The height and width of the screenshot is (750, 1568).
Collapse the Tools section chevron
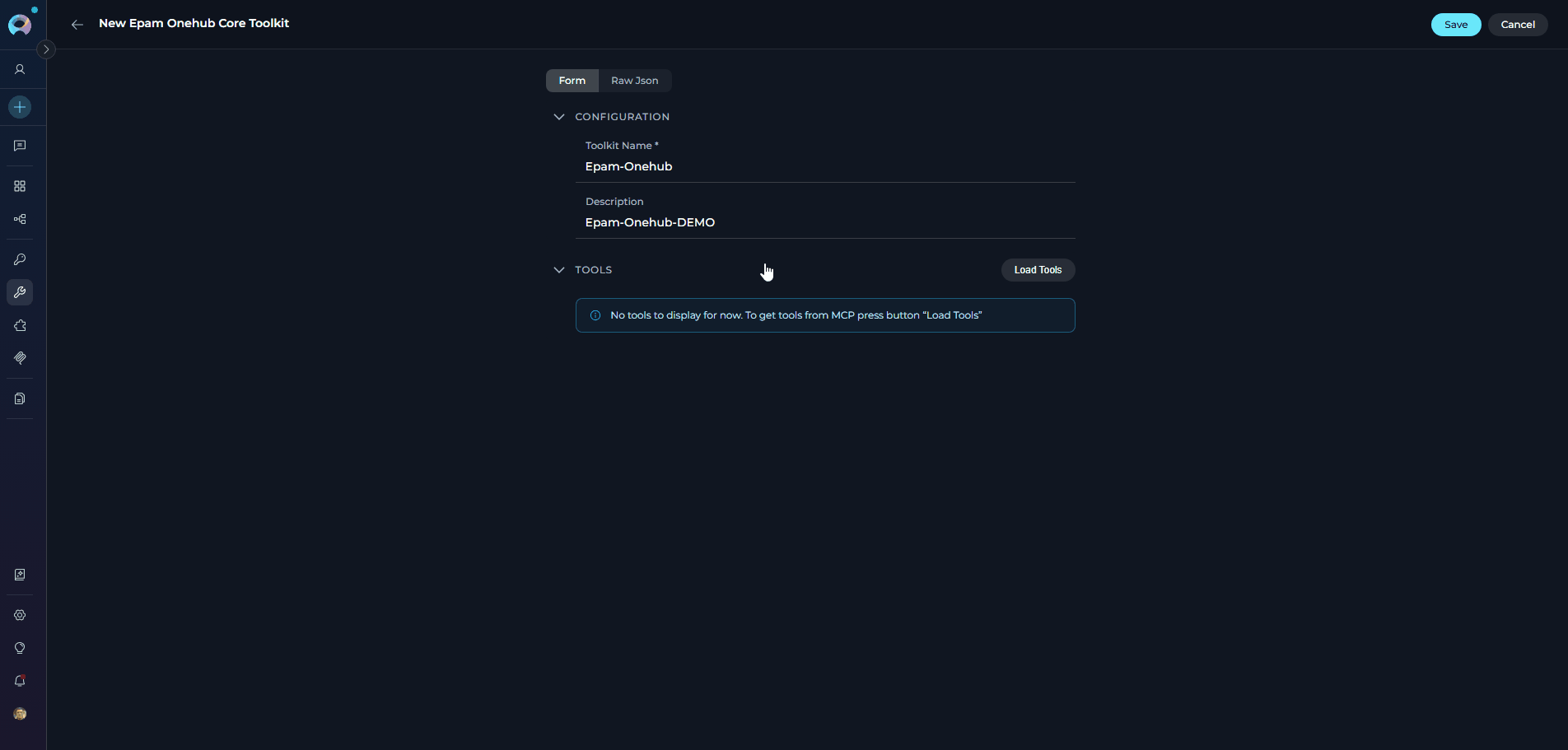[x=559, y=270]
